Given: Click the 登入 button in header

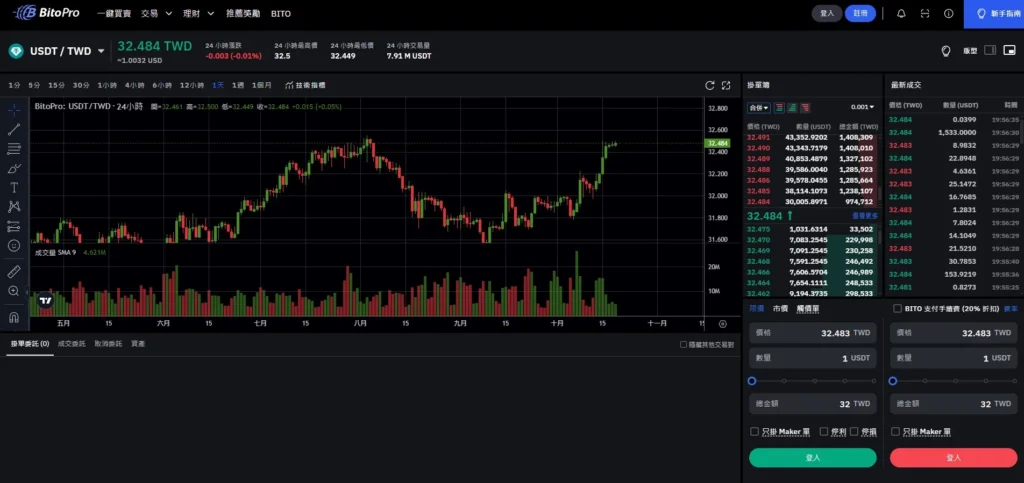Looking at the screenshot, I should tap(827, 14).
